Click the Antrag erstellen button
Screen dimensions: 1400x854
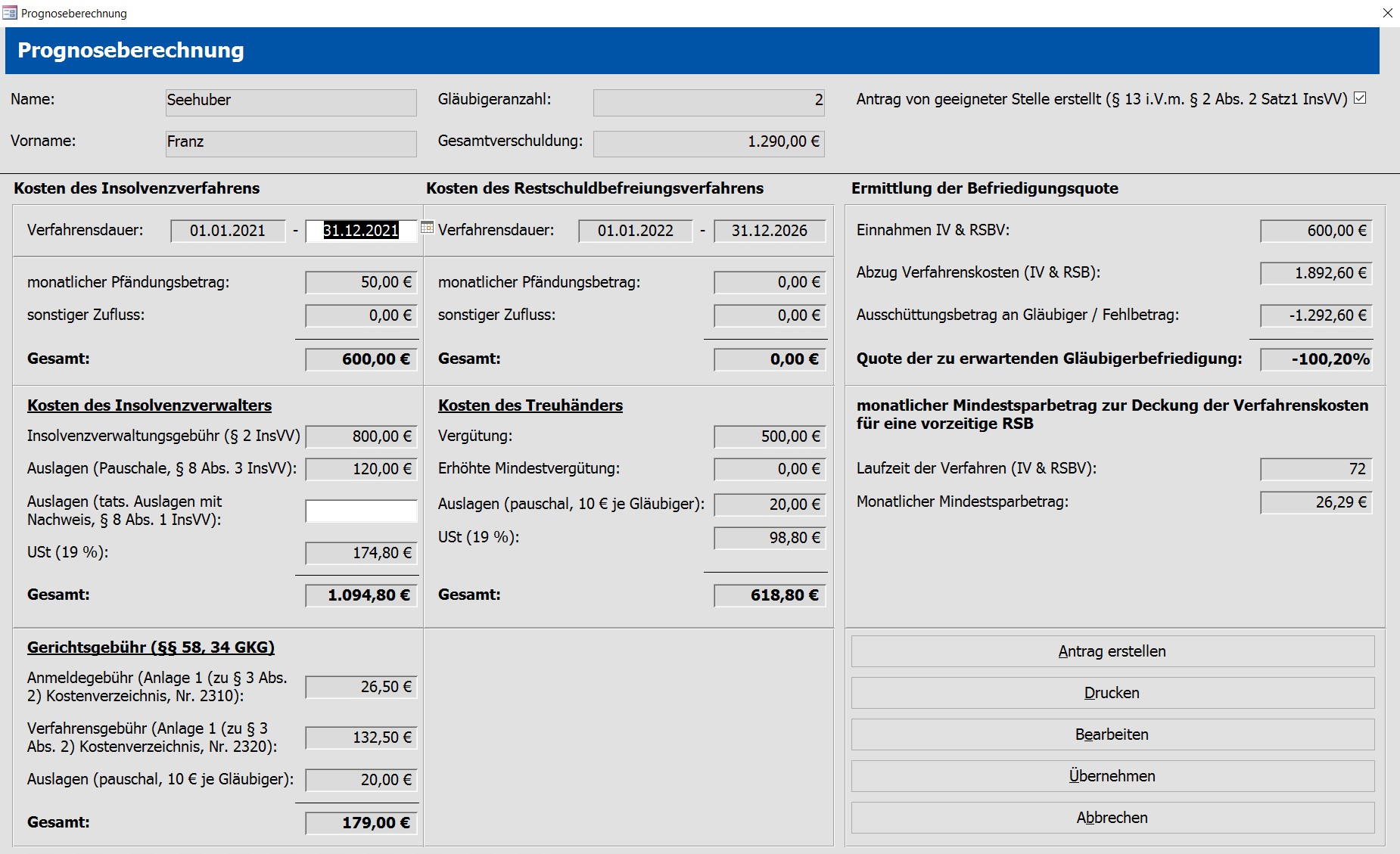1112,651
